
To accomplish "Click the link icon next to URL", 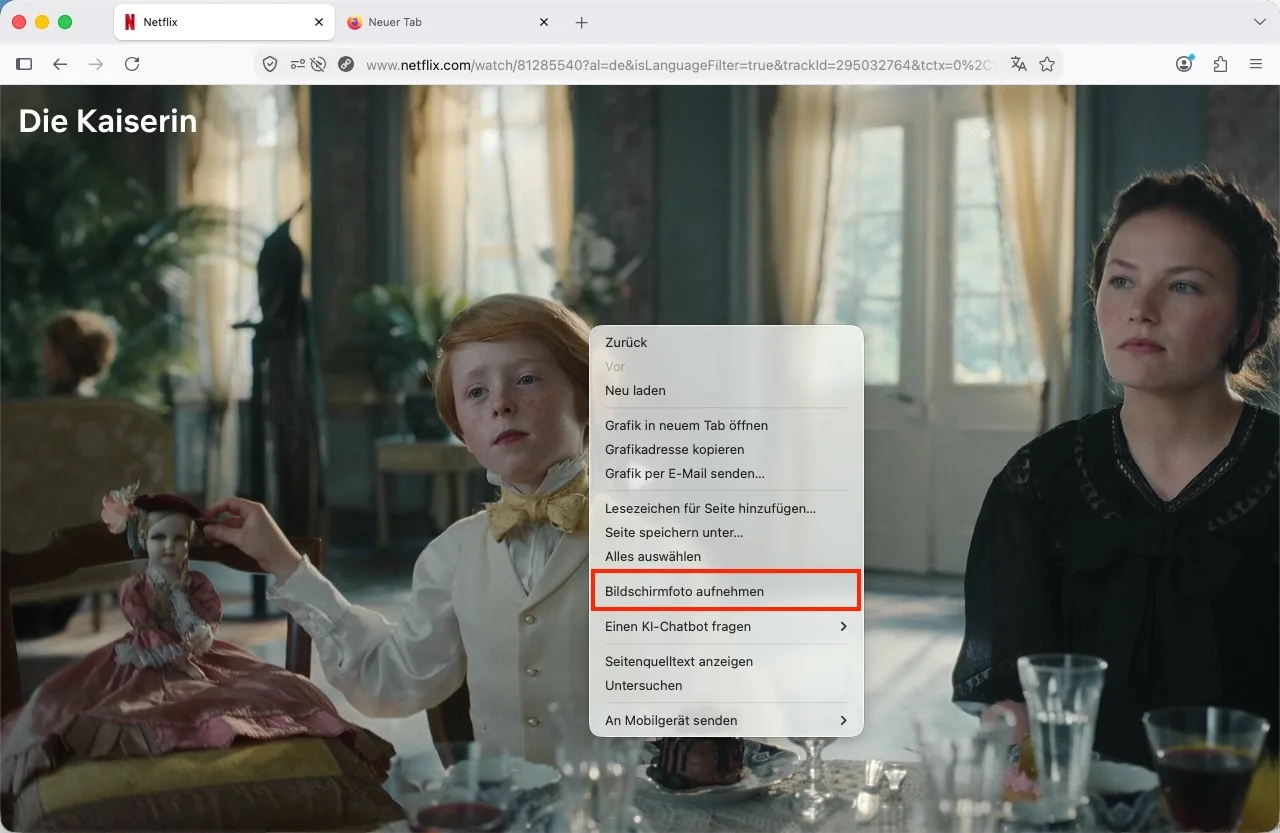I will click(x=346, y=64).
